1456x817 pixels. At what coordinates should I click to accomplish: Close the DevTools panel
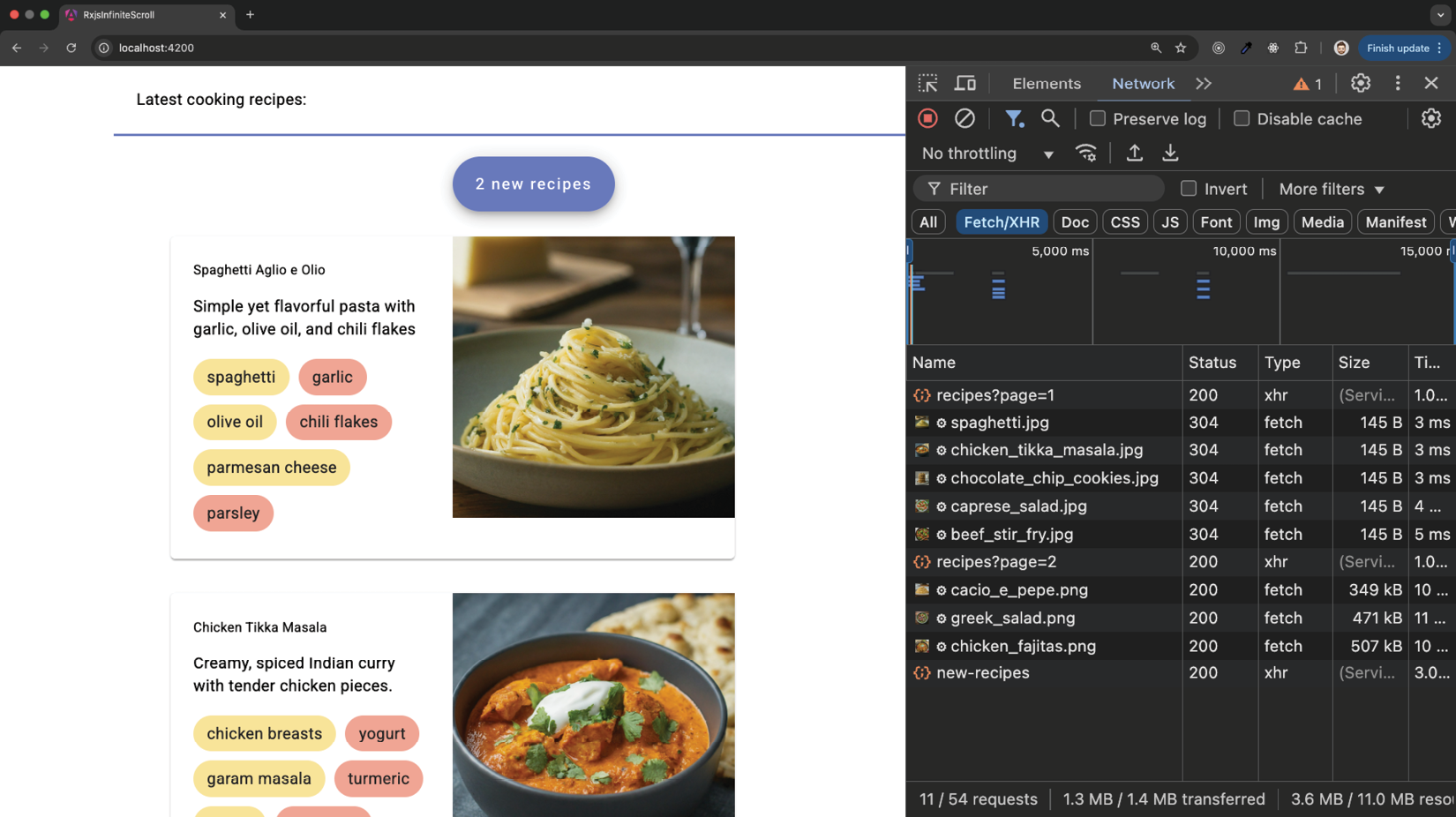[1431, 83]
